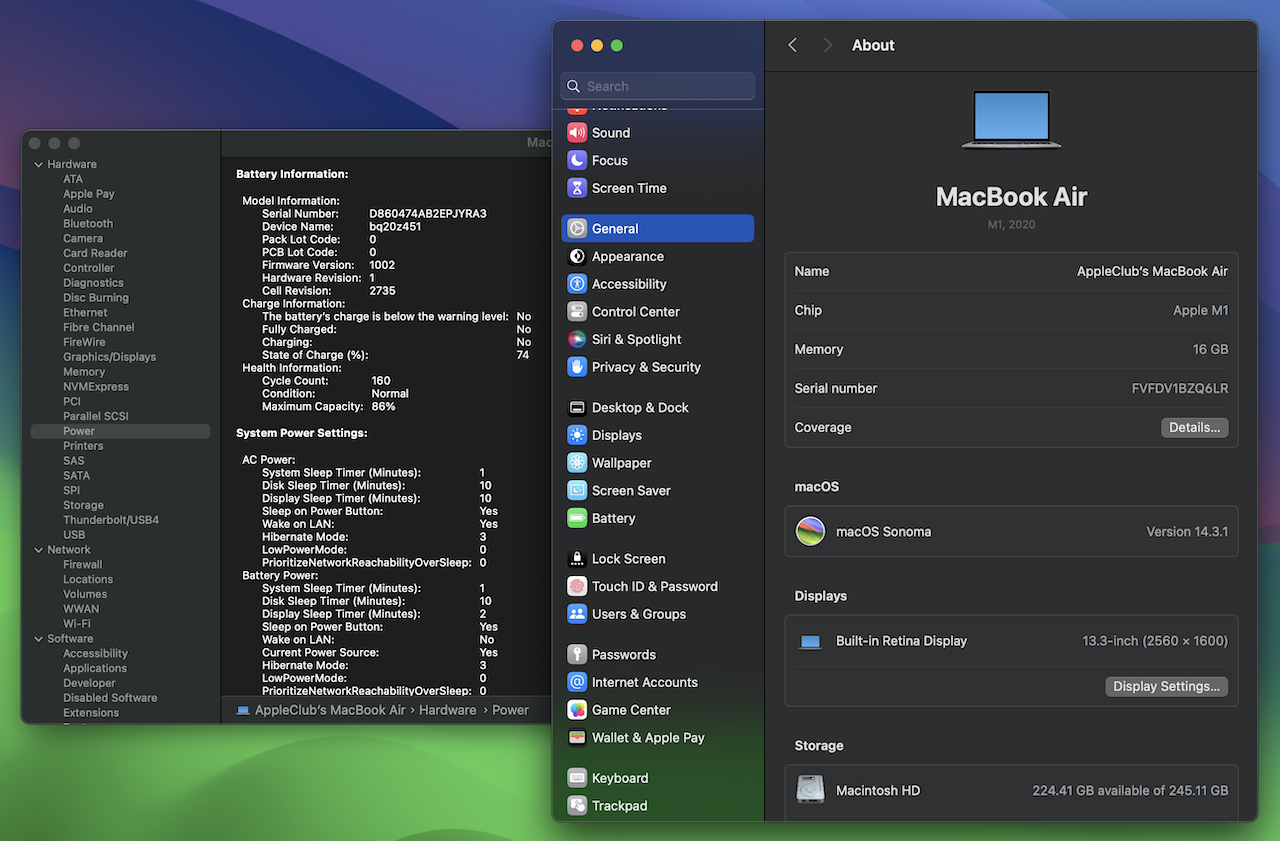Click the Focus moon icon

tap(577, 160)
